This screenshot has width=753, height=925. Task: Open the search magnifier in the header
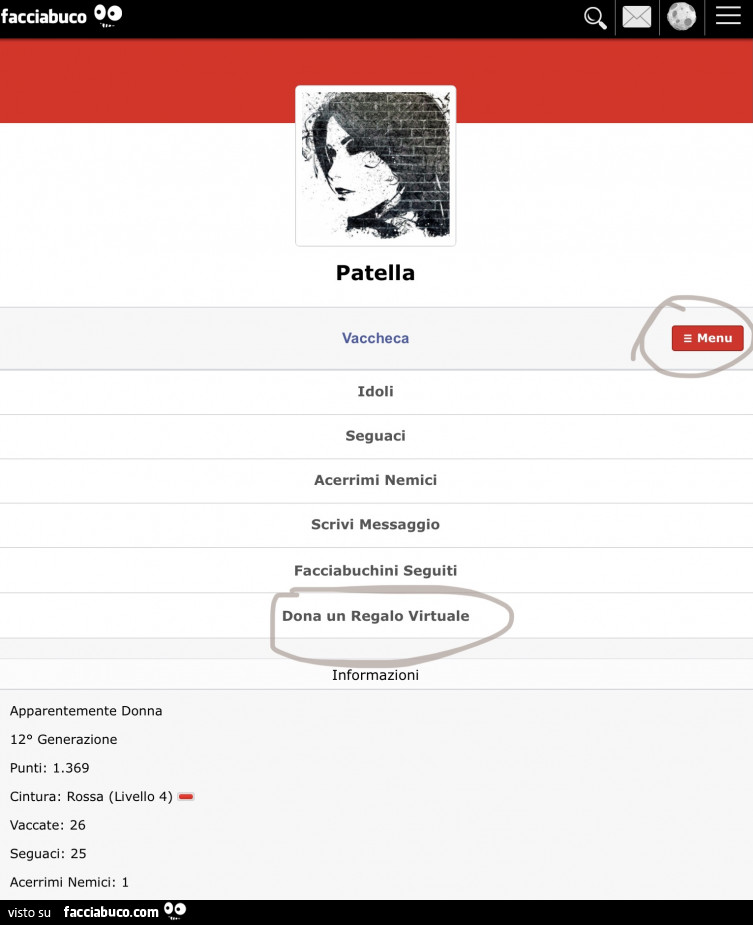[x=595, y=18]
